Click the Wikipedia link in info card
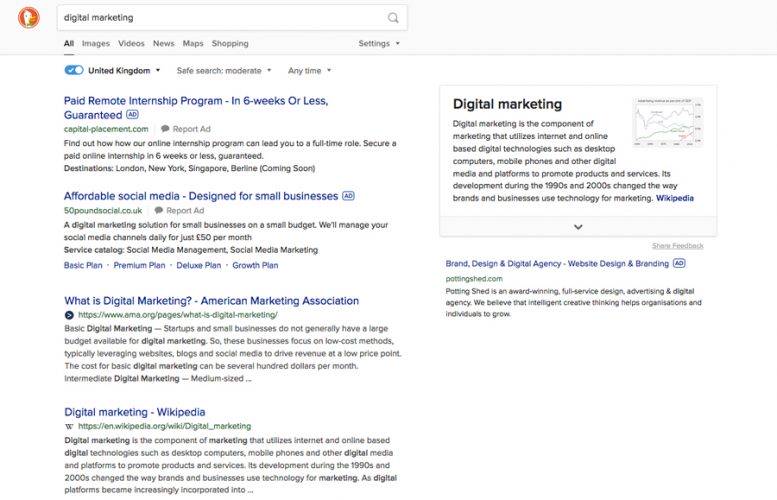 (674, 198)
